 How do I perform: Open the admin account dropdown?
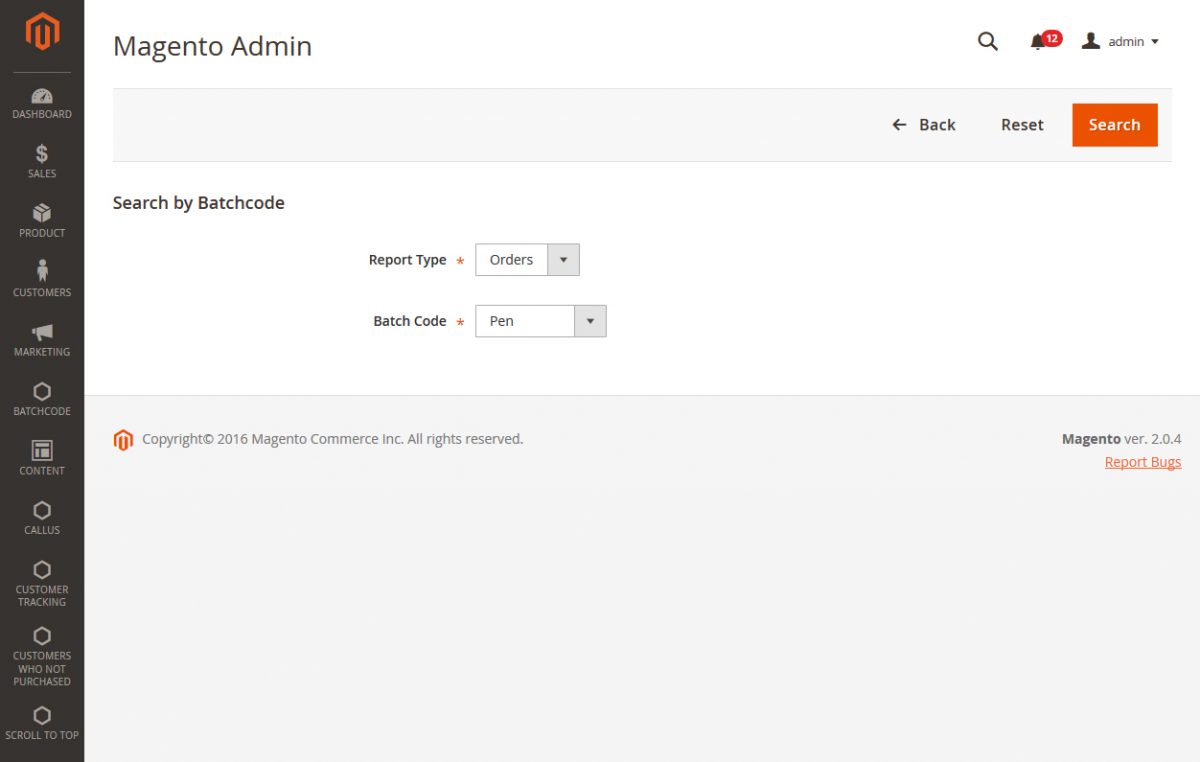(x=1120, y=41)
